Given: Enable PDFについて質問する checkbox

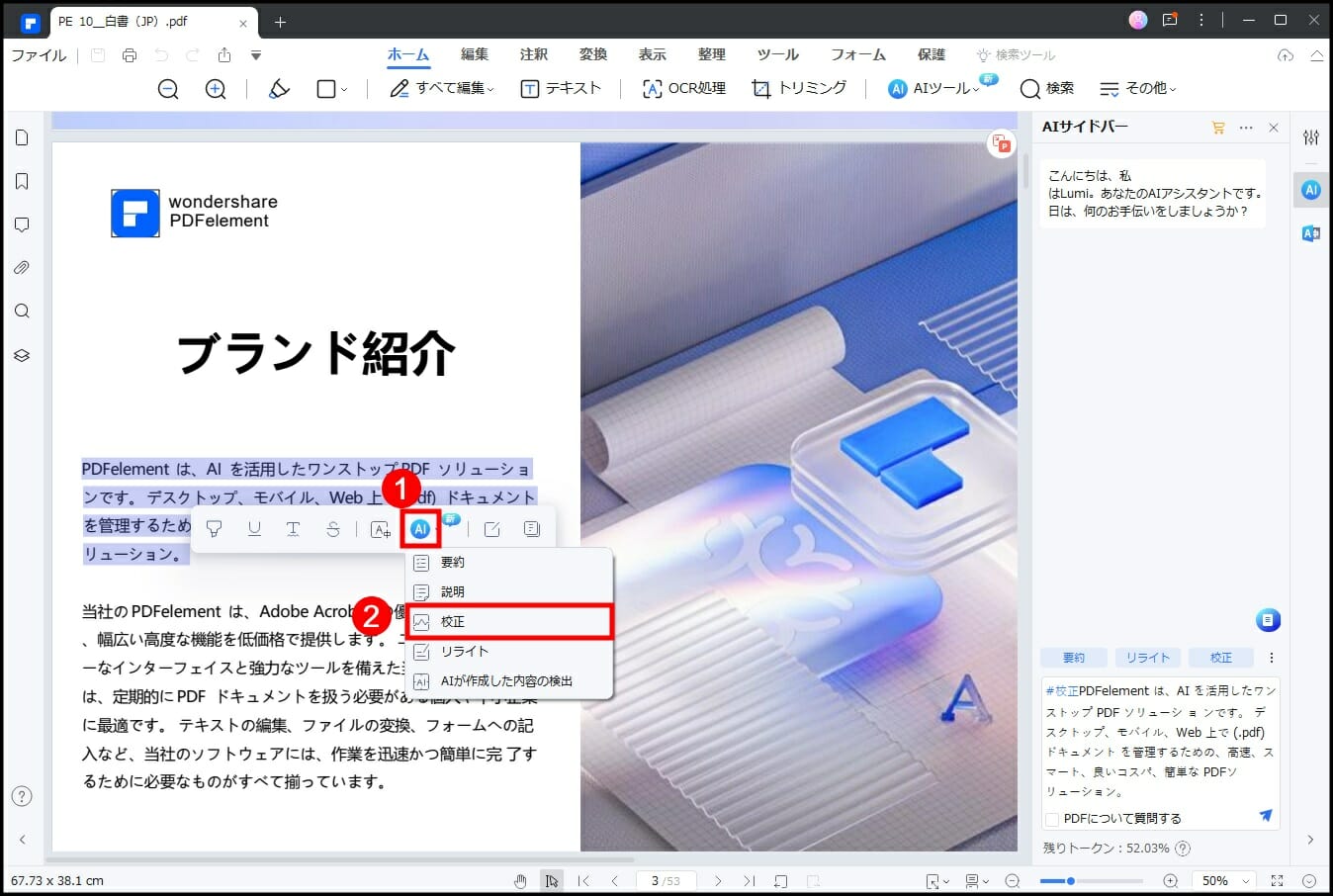Looking at the screenshot, I should click(1052, 819).
